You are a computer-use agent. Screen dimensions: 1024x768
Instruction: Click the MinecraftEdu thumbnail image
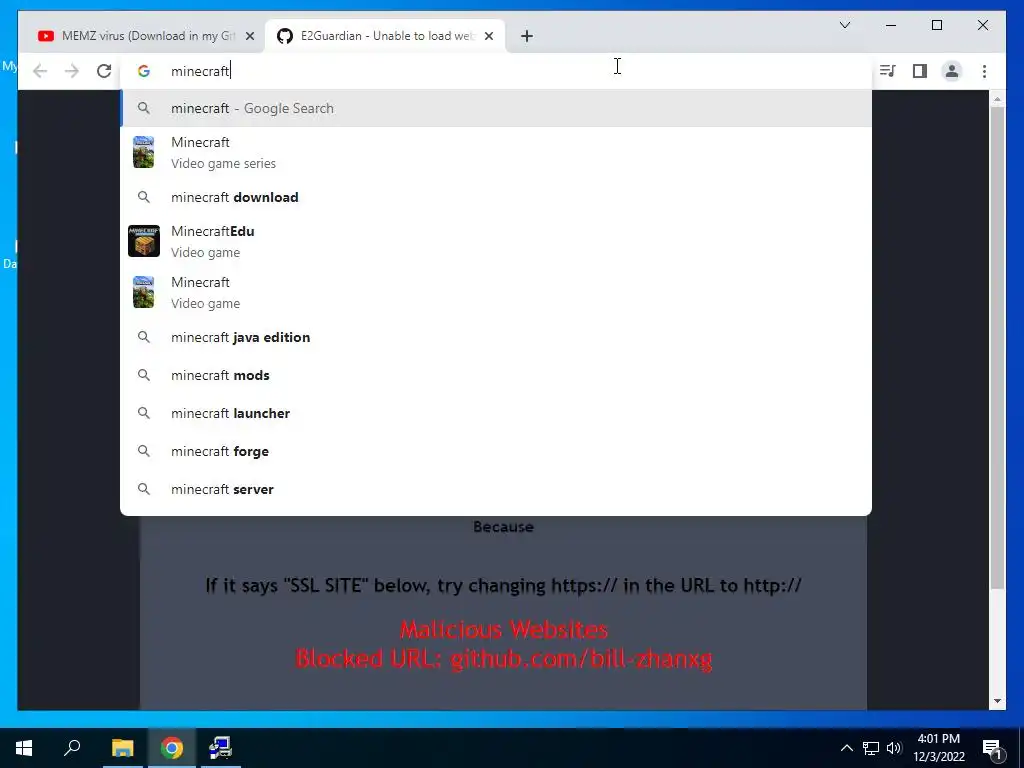click(x=144, y=241)
